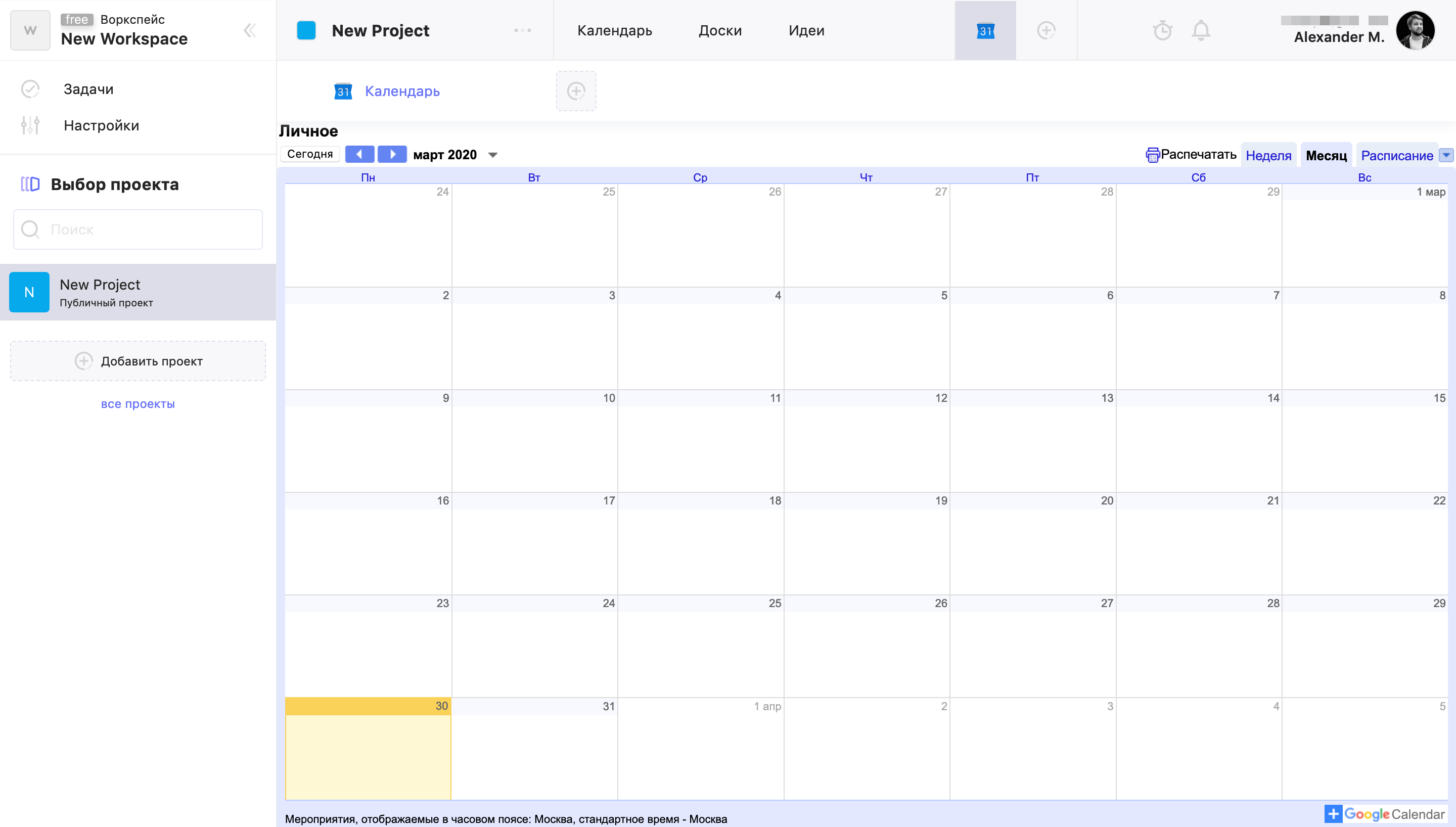1456x827 pixels.
Task: Add a new tab with plus icon in header
Action: (x=1046, y=30)
